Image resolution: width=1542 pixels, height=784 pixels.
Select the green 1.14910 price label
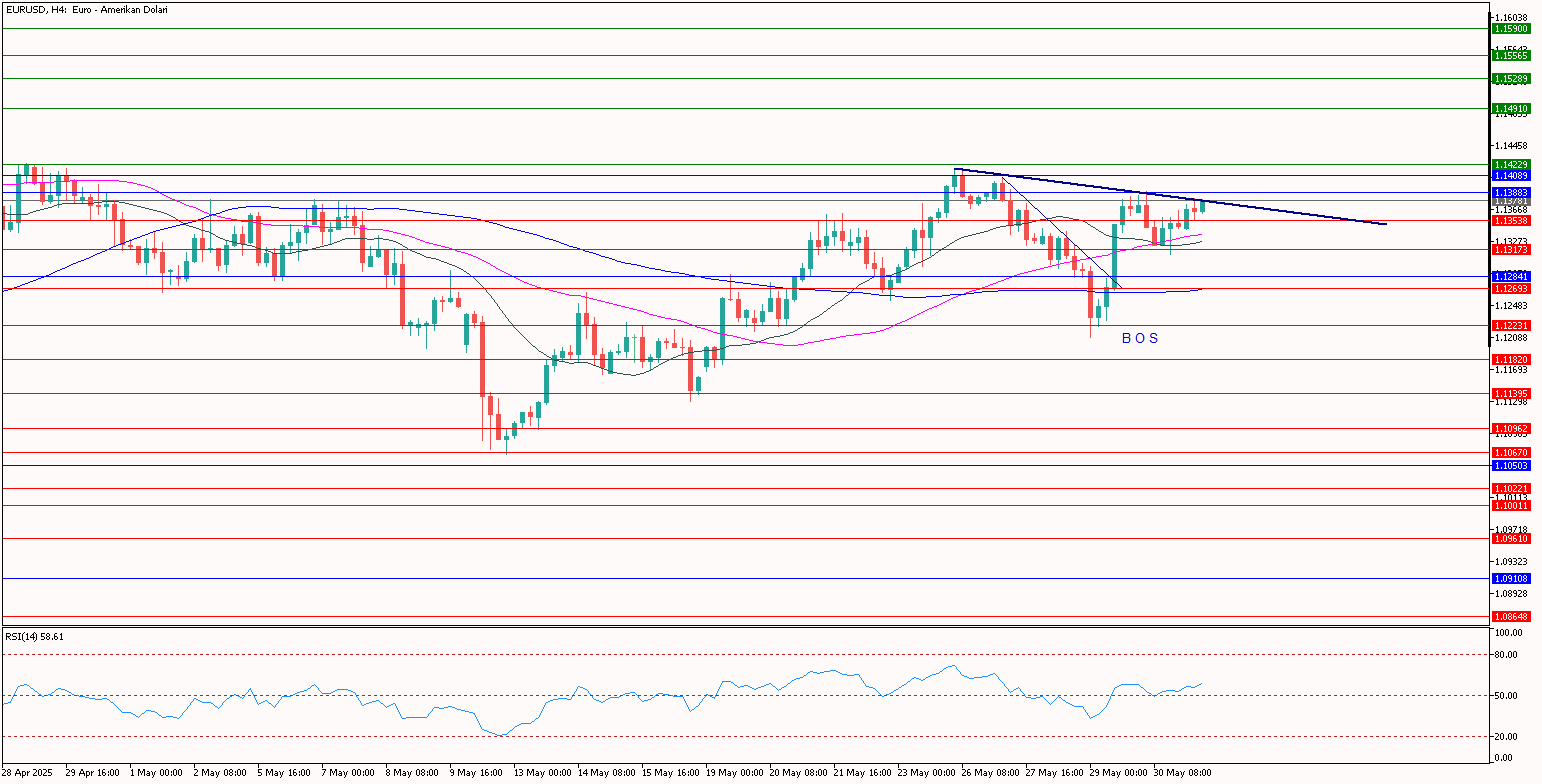(x=1511, y=108)
